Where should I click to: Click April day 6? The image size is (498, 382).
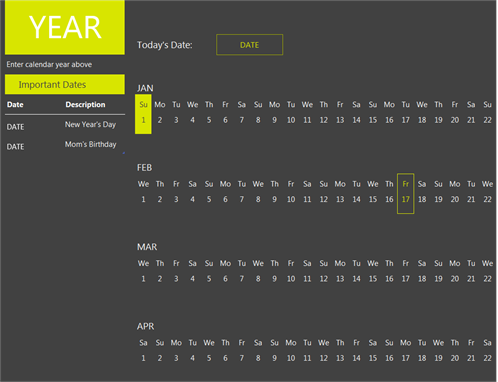click(x=225, y=358)
